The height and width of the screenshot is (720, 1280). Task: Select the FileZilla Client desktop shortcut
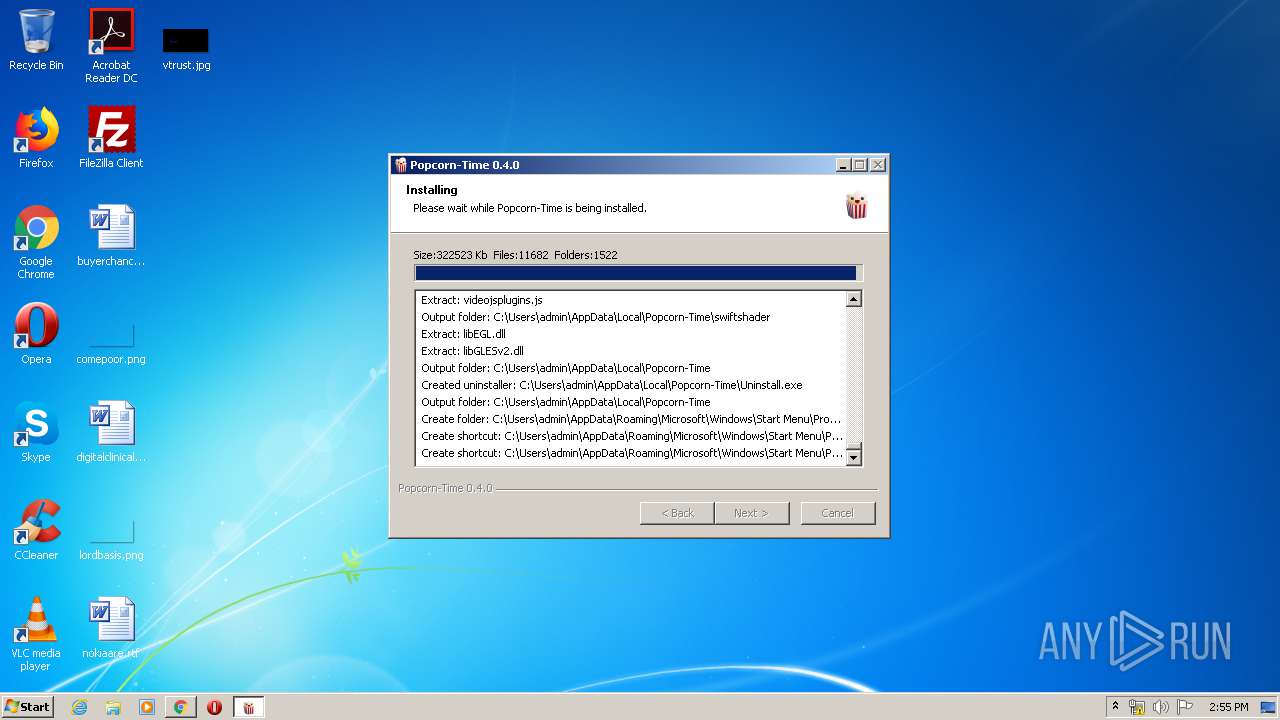[x=111, y=138]
